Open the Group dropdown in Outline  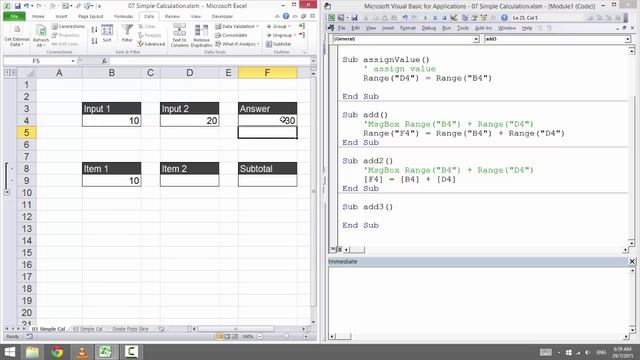point(278,27)
